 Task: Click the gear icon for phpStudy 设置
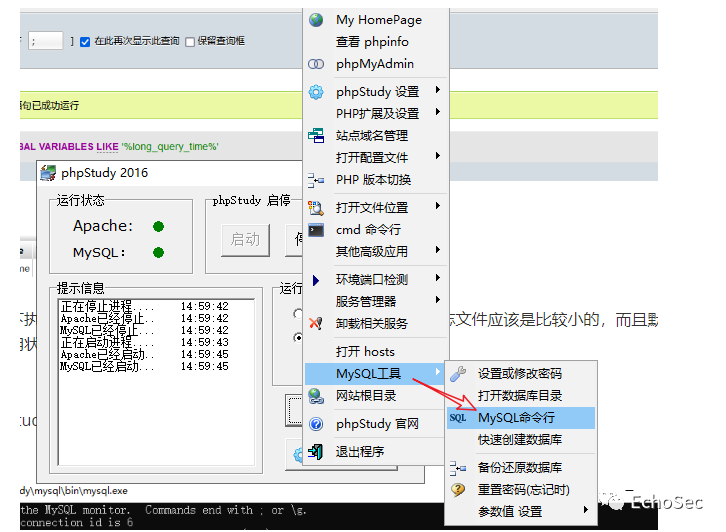coord(316,92)
